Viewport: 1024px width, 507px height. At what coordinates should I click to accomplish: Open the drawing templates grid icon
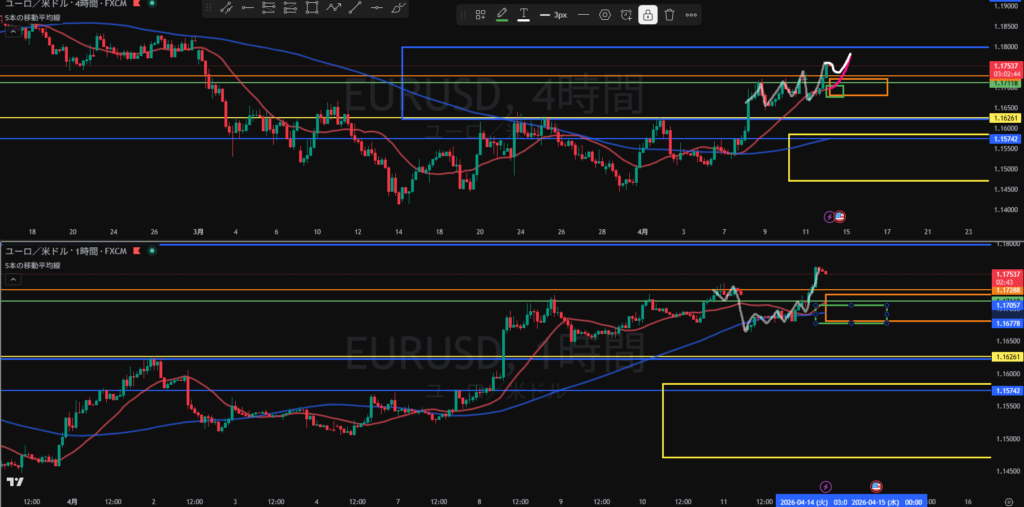(x=480, y=15)
